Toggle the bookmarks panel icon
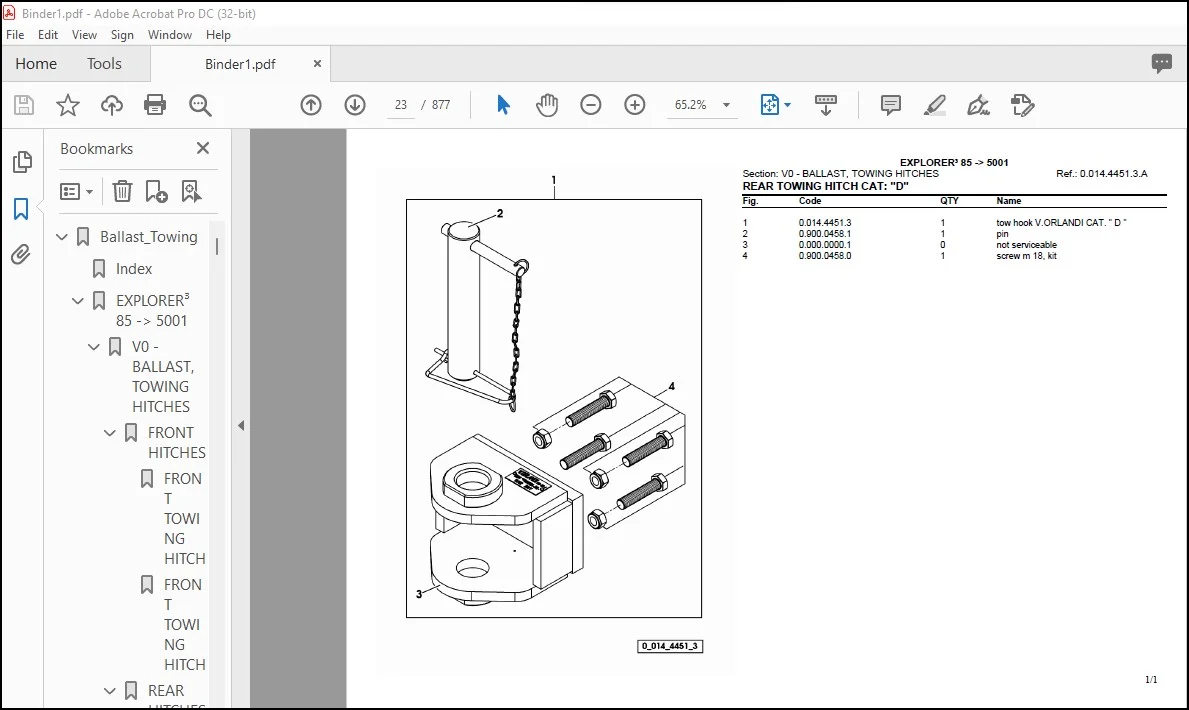Image resolution: width=1189 pixels, height=710 pixels. 21,209
